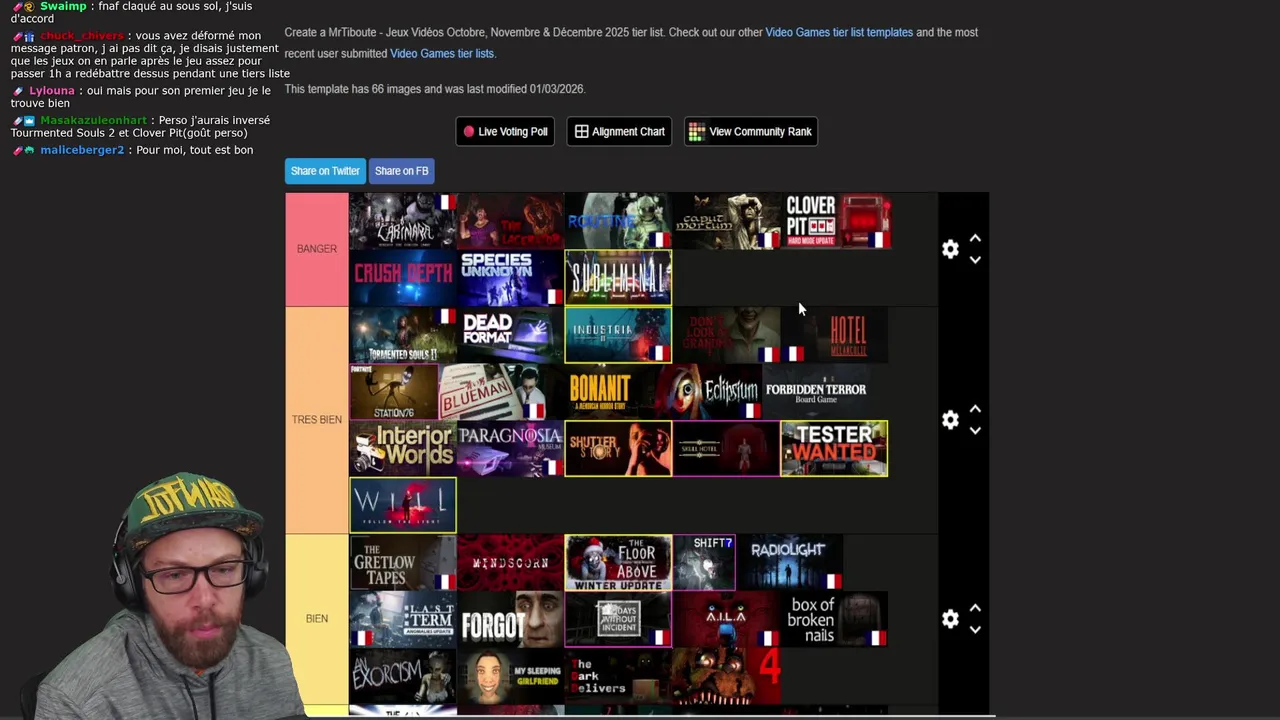Screen dimensions: 1280x720
Task: Click the Forgot game thumbnail
Action: pos(511,619)
